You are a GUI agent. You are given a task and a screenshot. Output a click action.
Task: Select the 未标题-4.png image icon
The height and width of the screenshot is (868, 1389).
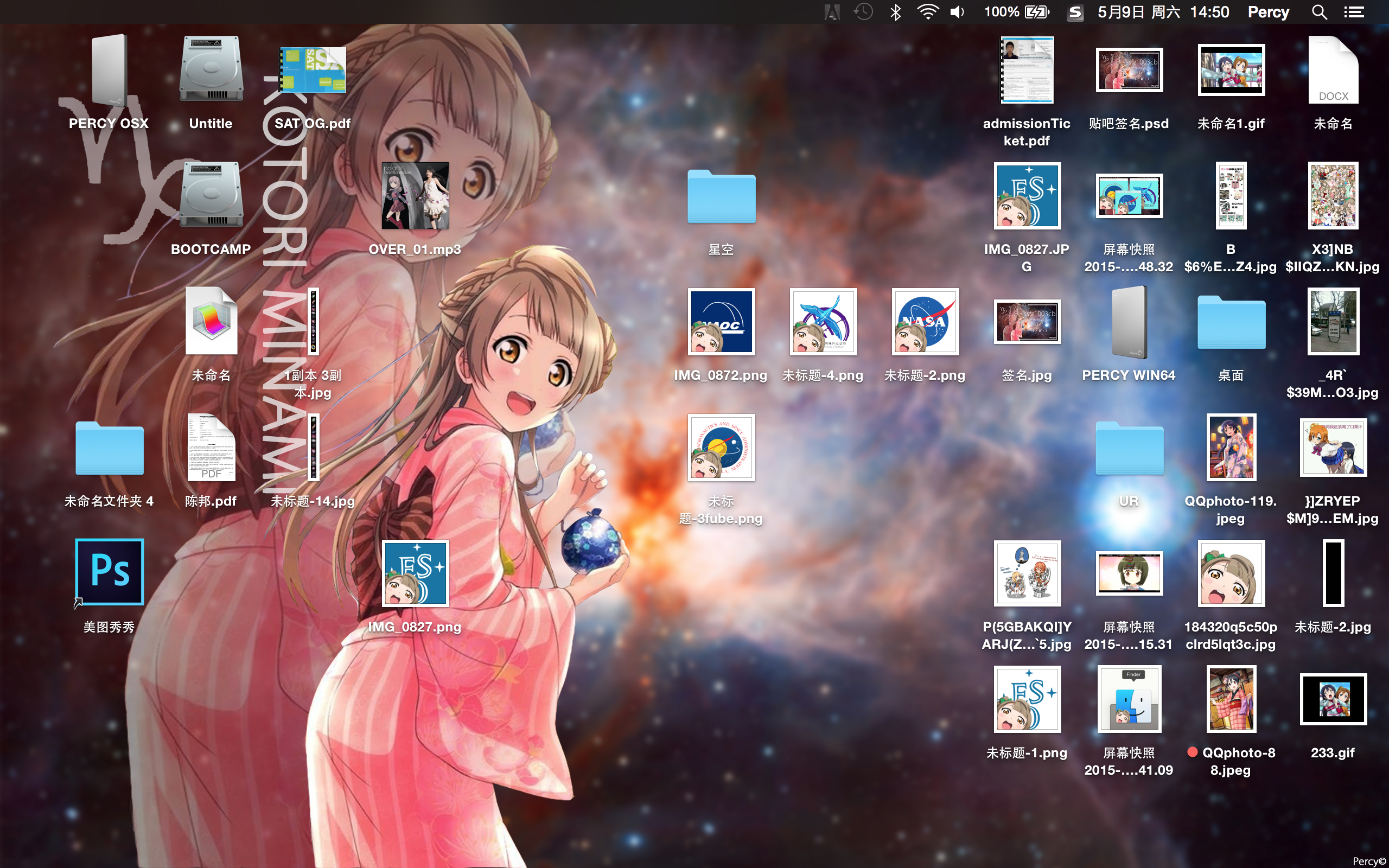tap(823, 322)
